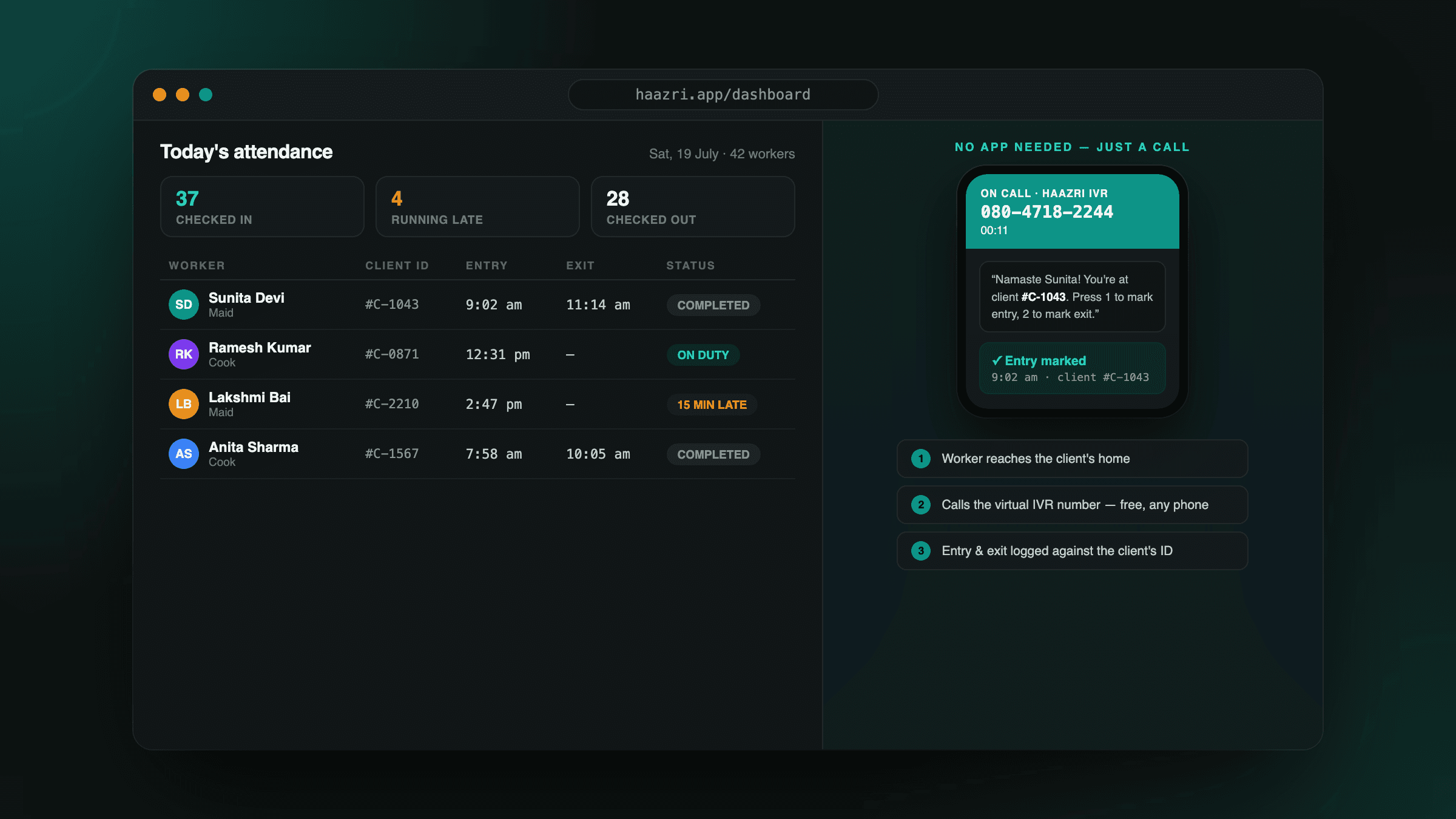Click the step 2 number badge

click(921, 505)
